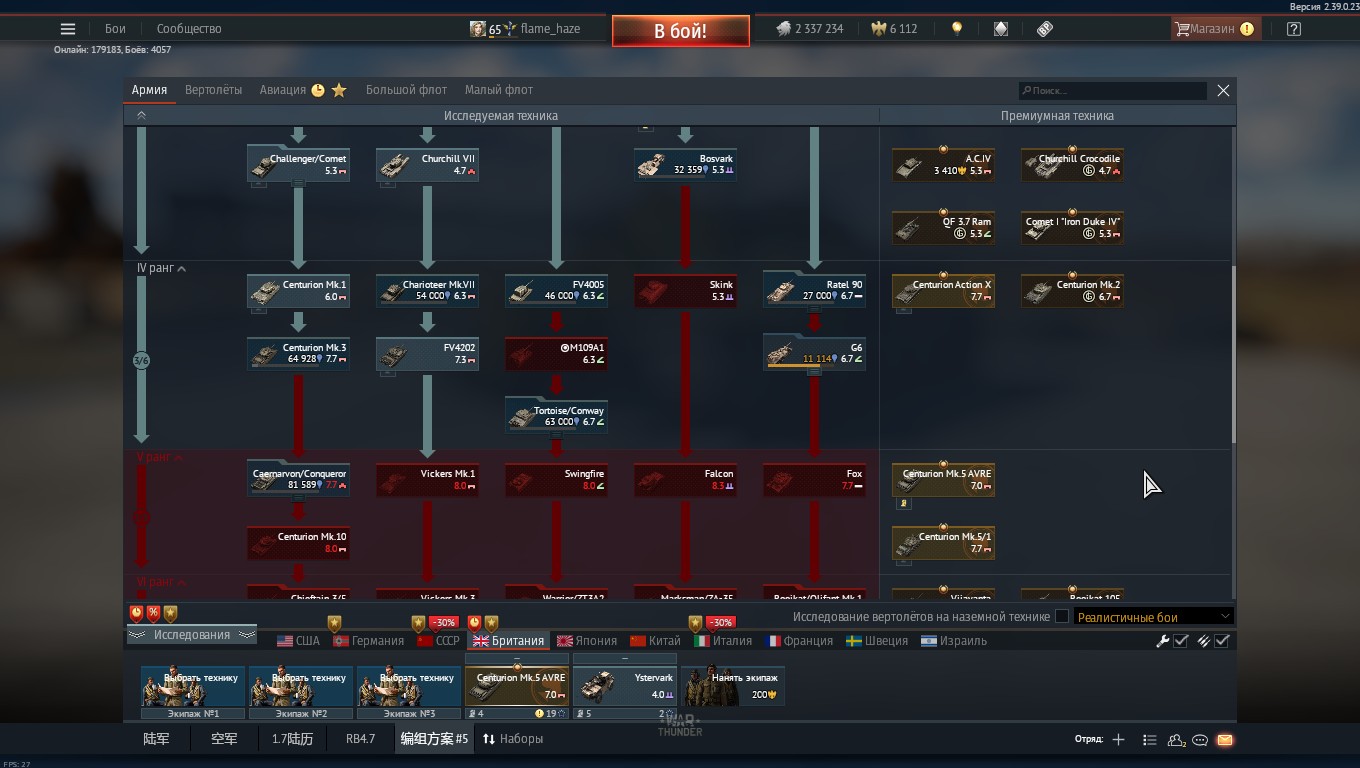The image size is (1360, 768).
Task: Toggle helicopter research on ground vehicles checkbox
Action: (1062, 617)
